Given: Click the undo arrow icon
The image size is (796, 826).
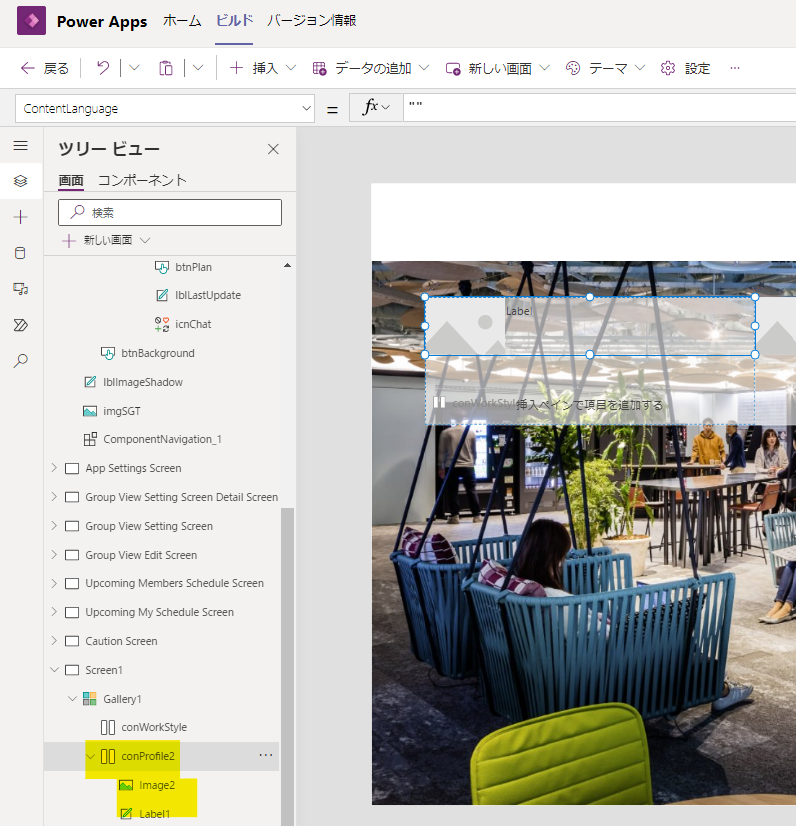Looking at the screenshot, I should (103, 68).
